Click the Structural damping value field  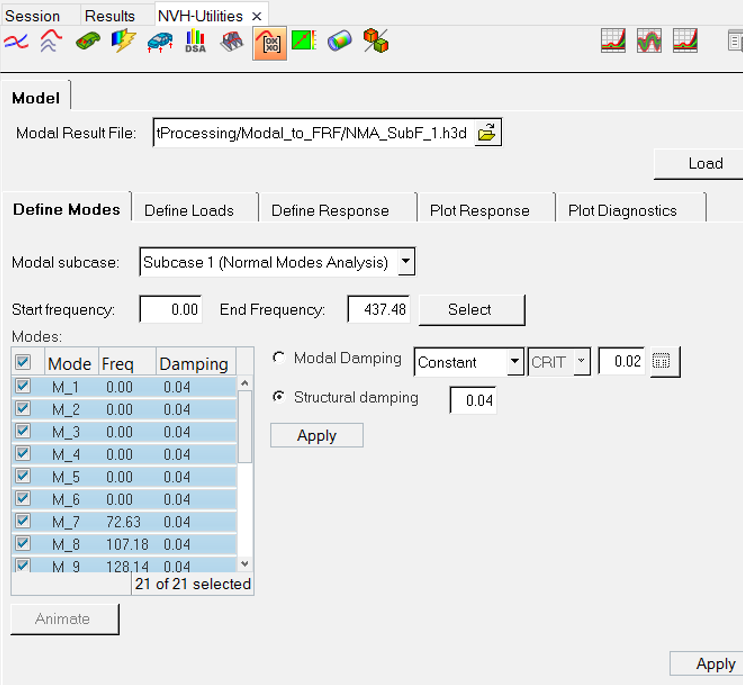pos(473,400)
